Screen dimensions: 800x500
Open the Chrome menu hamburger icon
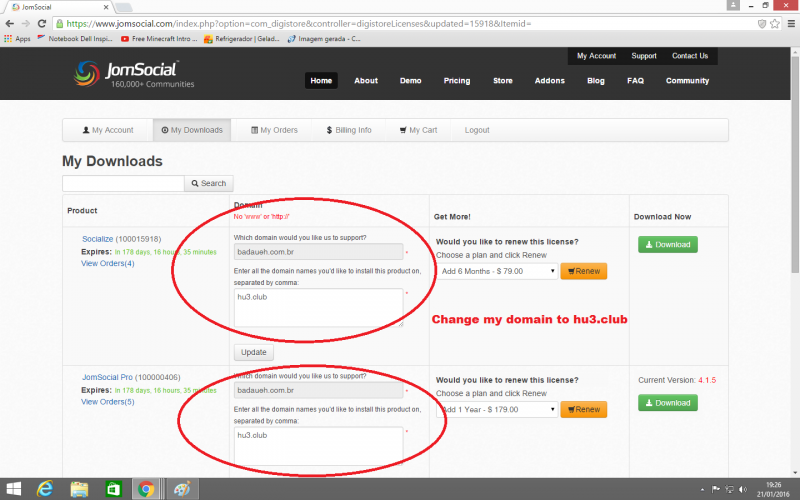(791, 23)
